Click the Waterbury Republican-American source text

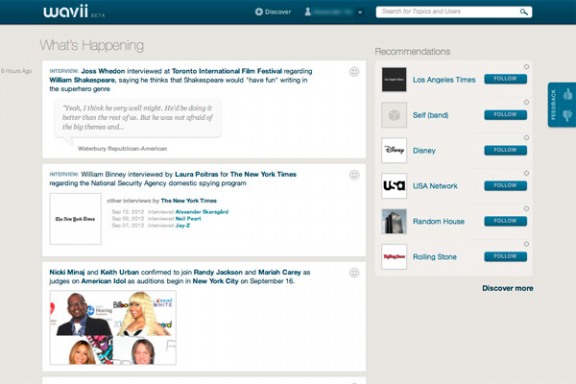click(122, 148)
